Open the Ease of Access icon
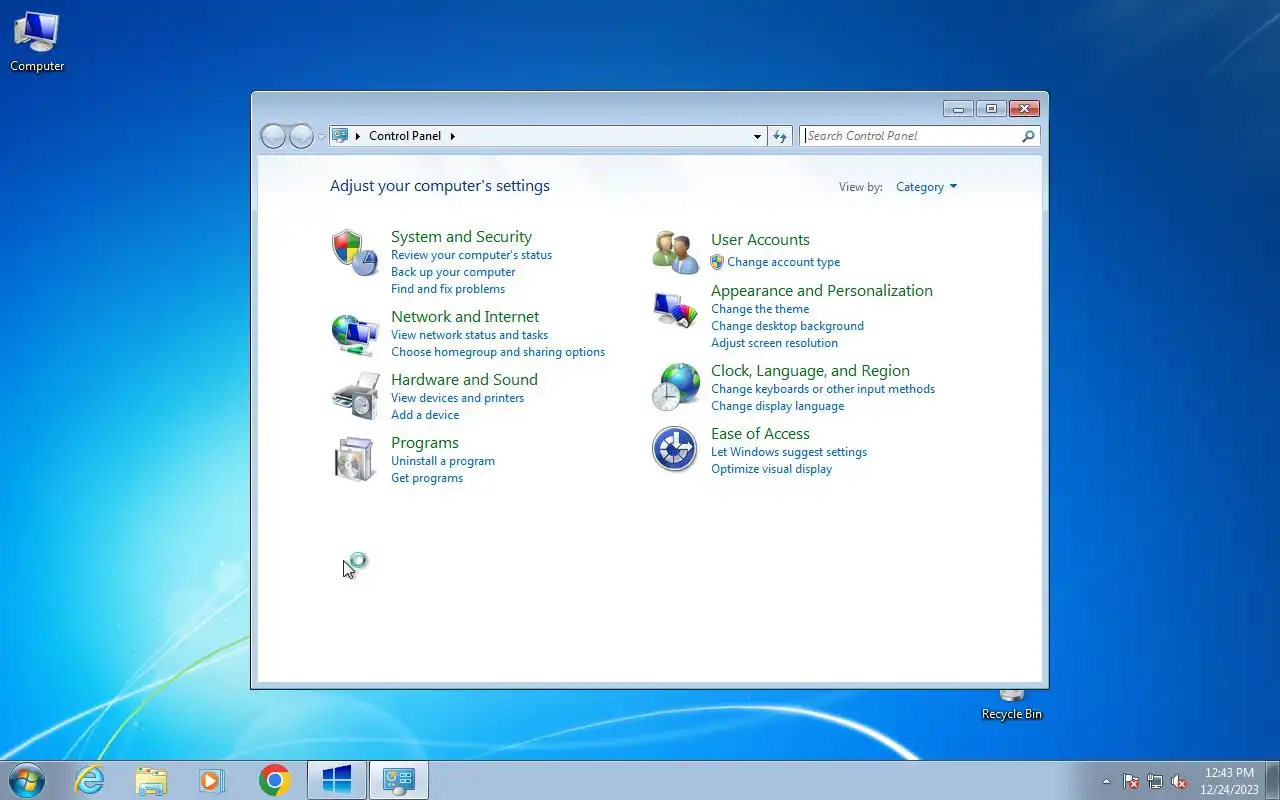 point(675,449)
